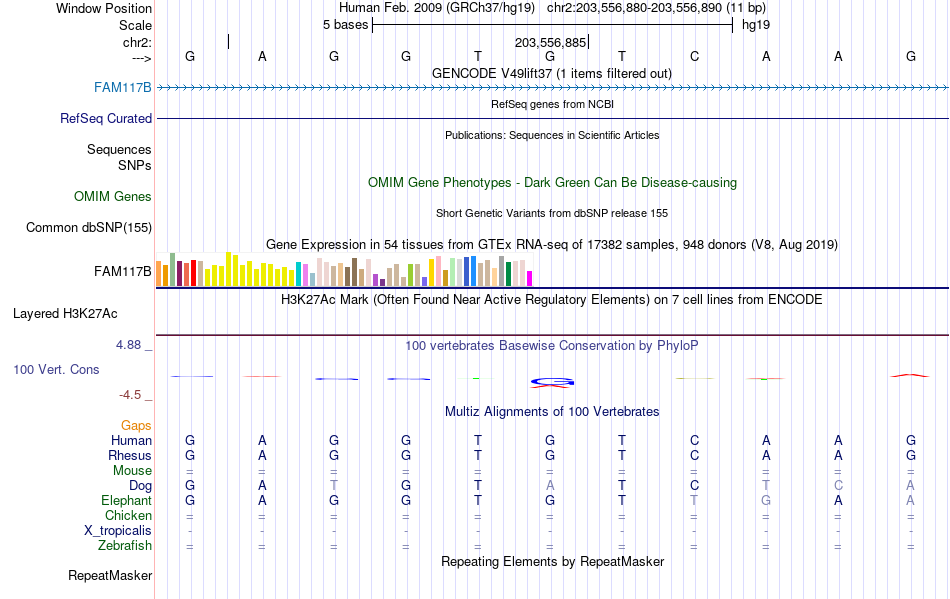Click the maroon bar in GTEx expression chart

(179, 273)
